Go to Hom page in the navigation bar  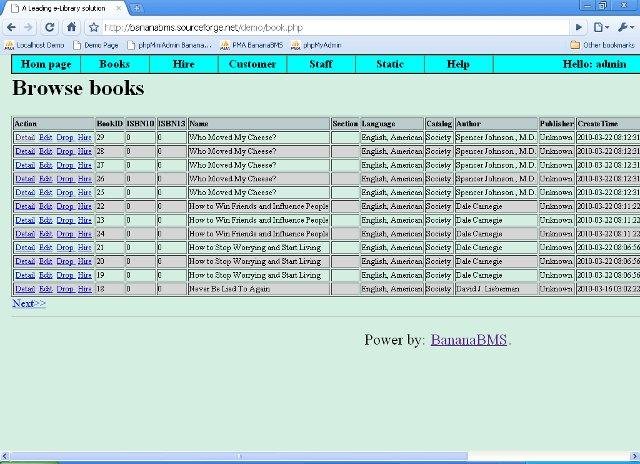pos(46,64)
